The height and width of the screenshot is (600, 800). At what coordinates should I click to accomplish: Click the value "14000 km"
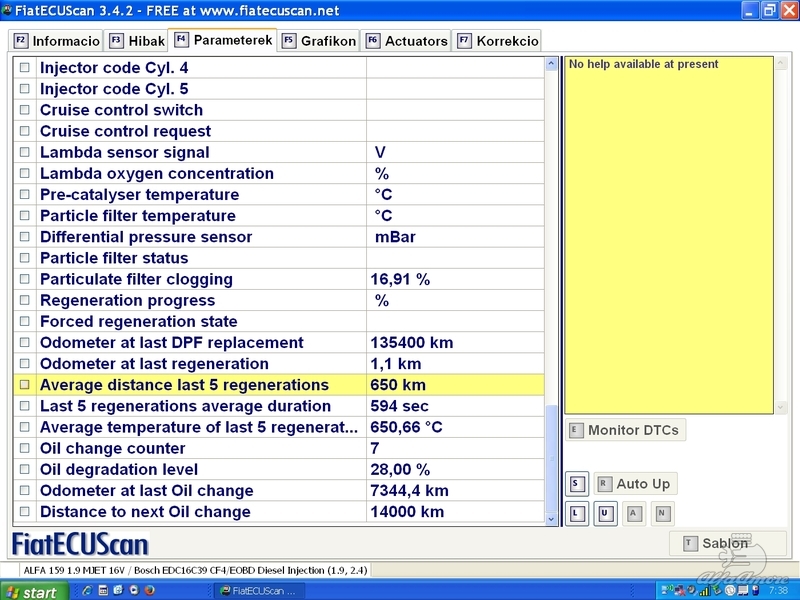click(x=407, y=512)
